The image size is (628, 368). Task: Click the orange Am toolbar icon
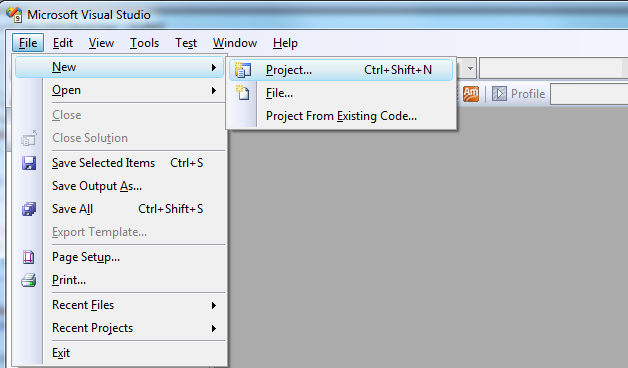pyautogui.click(x=471, y=94)
